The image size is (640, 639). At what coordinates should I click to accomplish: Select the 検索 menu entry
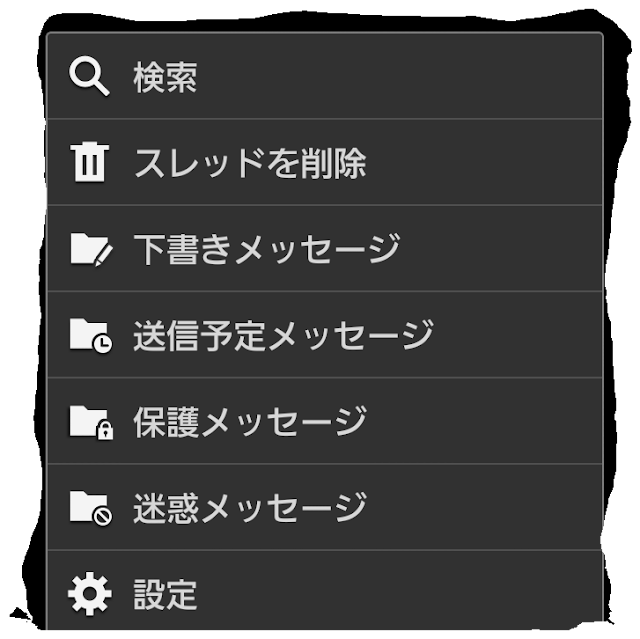pyautogui.click(x=325, y=76)
